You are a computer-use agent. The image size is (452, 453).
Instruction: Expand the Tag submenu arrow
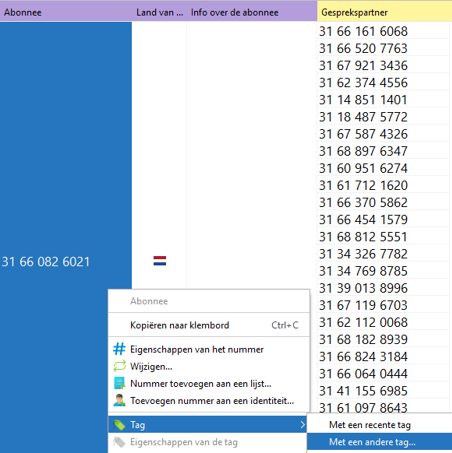(302, 425)
